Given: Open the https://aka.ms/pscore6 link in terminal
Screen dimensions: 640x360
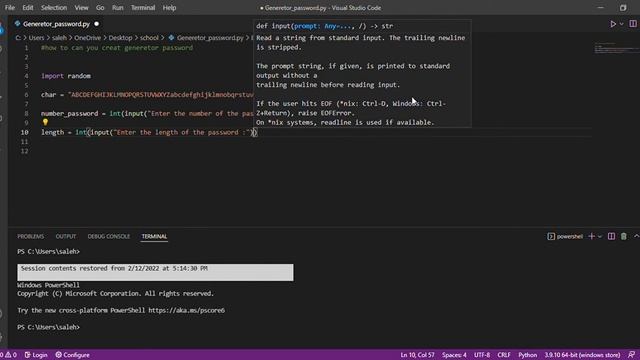Looking at the screenshot, I should click(x=187, y=310).
